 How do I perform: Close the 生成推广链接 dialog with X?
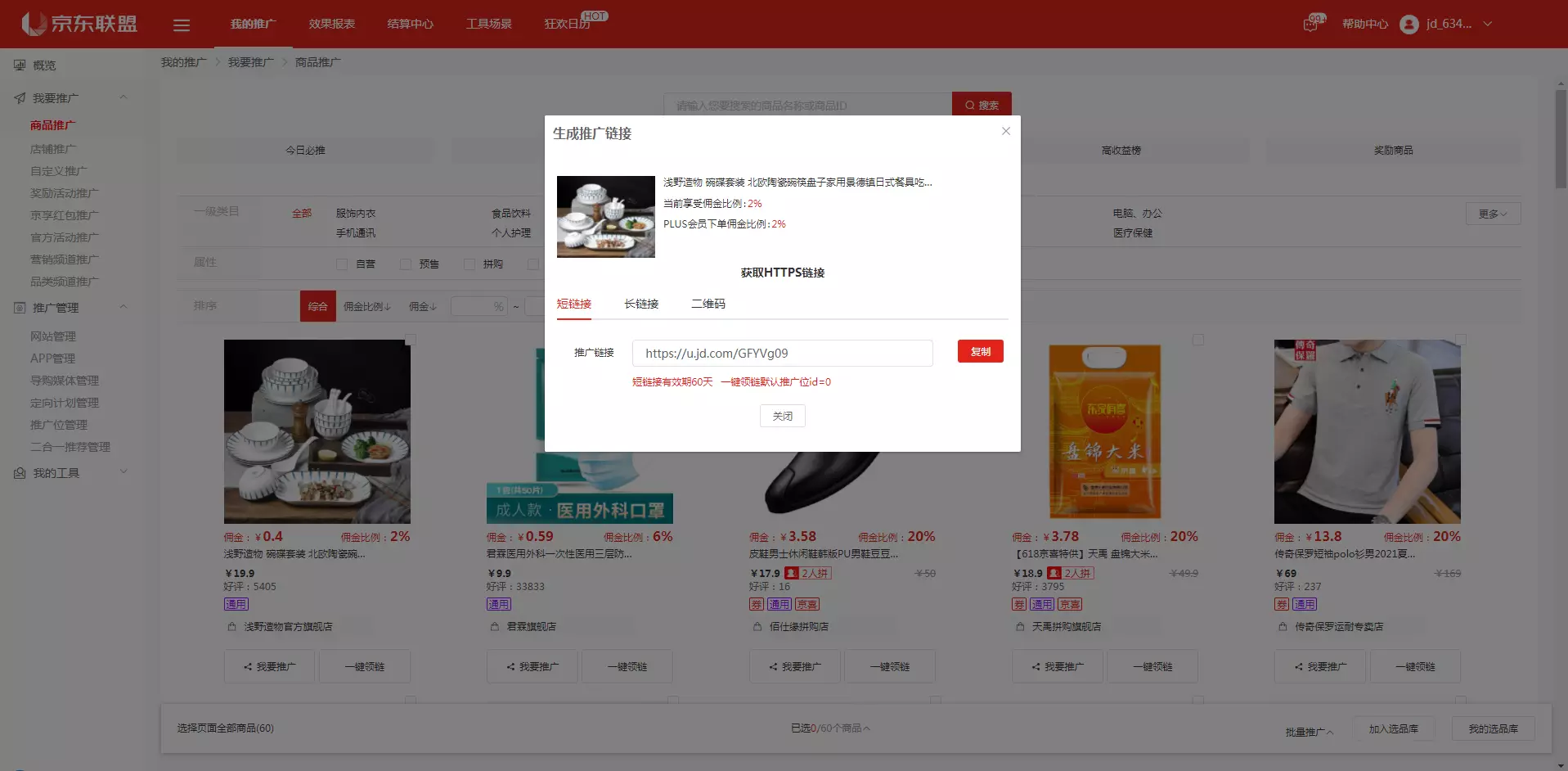point(1006,131)
